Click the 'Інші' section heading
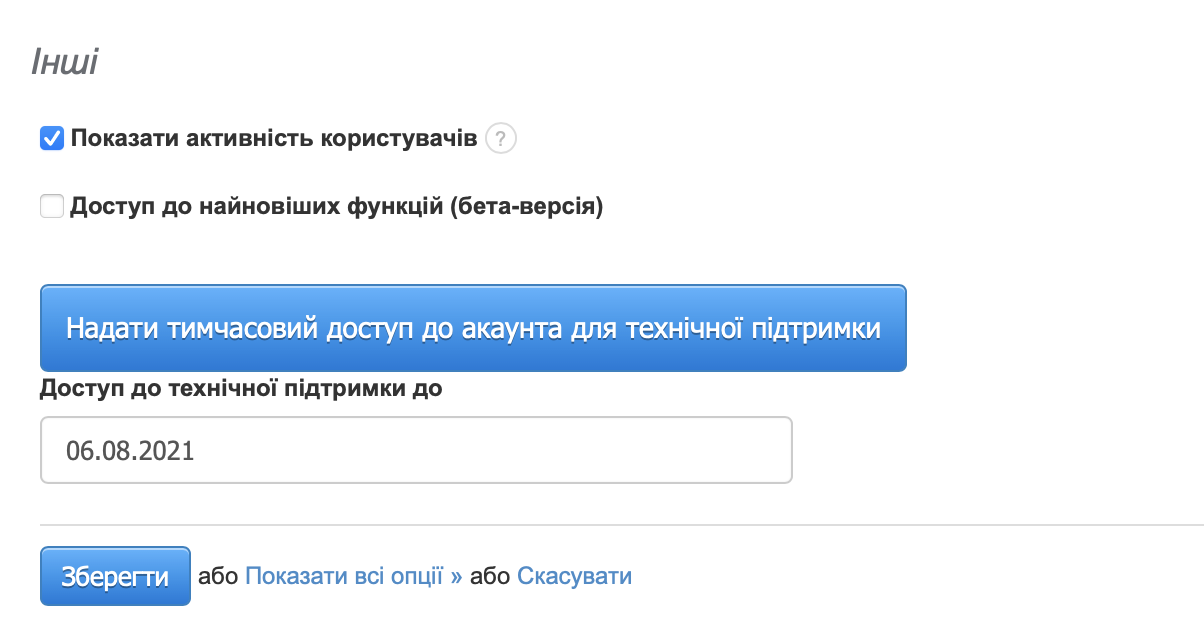The height and width of the screenshot is (640, 1204). pyautogui.click(x=63, y=60)
